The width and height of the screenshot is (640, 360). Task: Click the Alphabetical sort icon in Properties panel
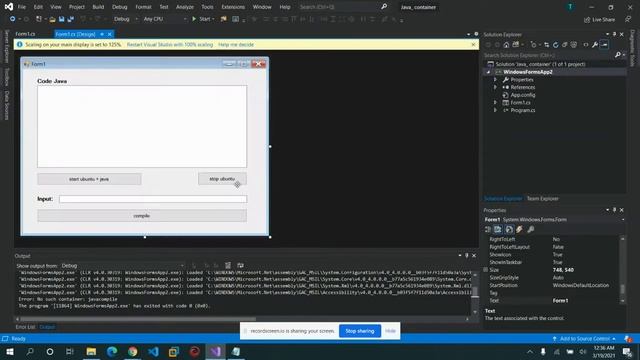(498, 230)
